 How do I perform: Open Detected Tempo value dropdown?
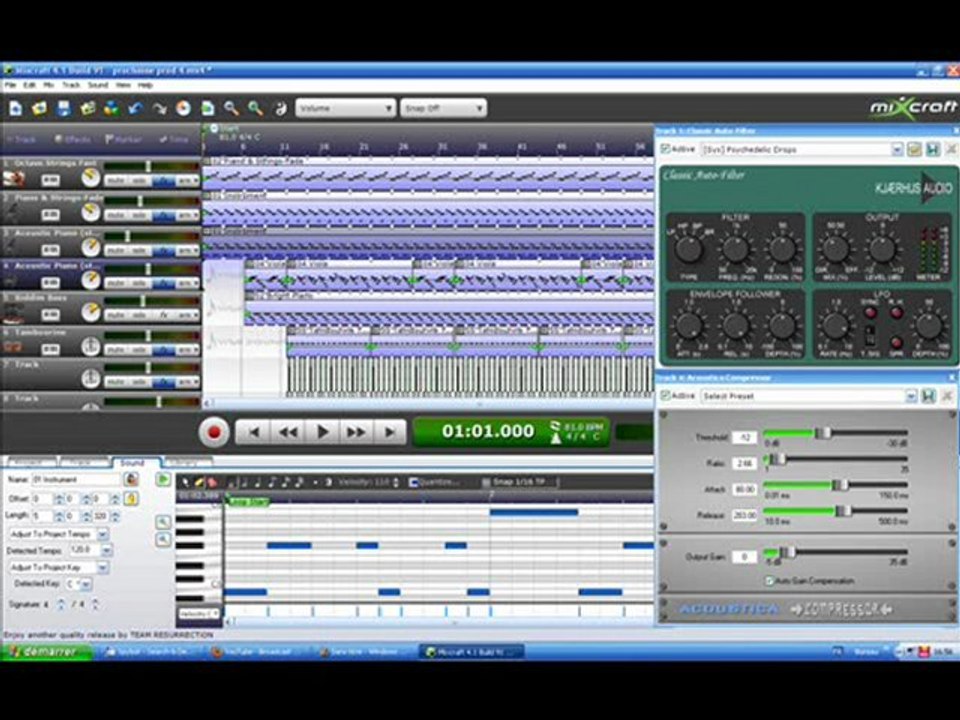pyautogui.click(x=107, y=550)
